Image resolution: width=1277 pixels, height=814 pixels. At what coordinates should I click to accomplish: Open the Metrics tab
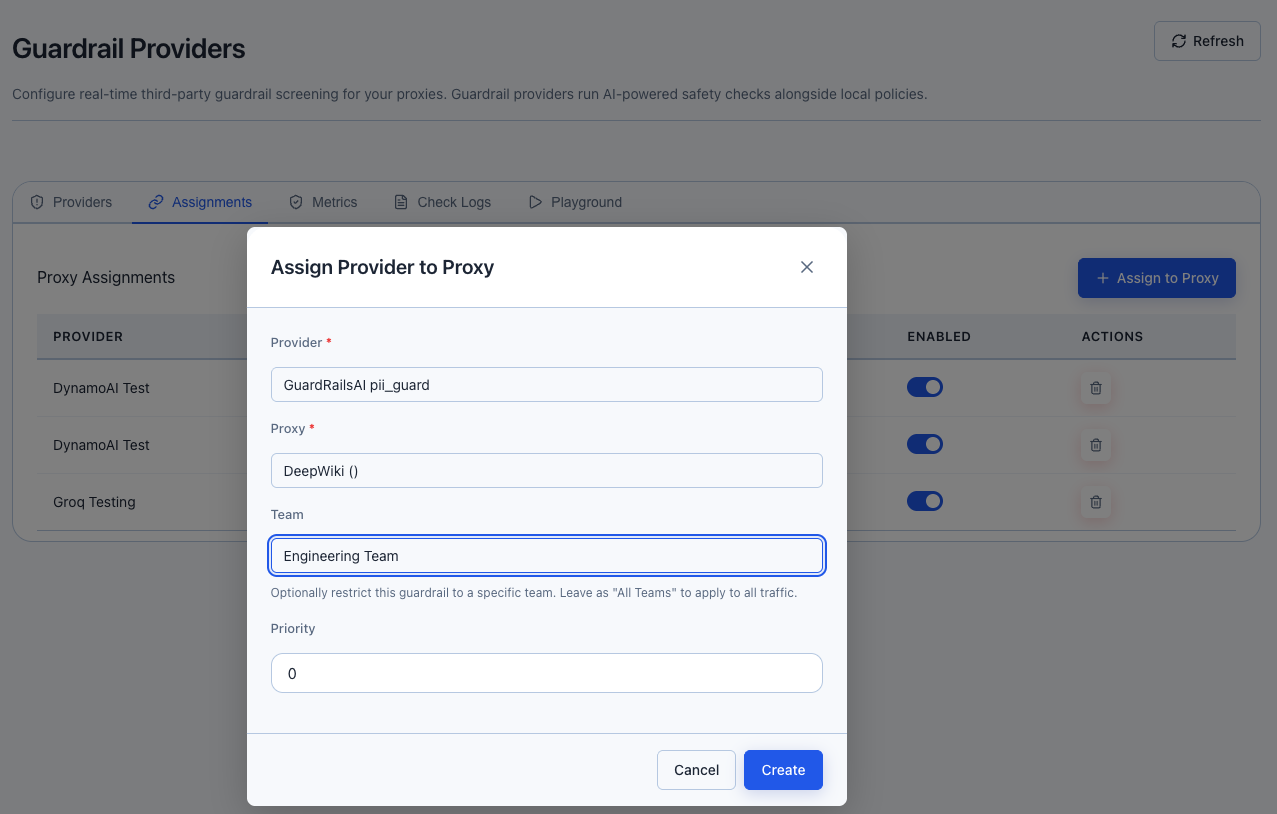(323, 202)
